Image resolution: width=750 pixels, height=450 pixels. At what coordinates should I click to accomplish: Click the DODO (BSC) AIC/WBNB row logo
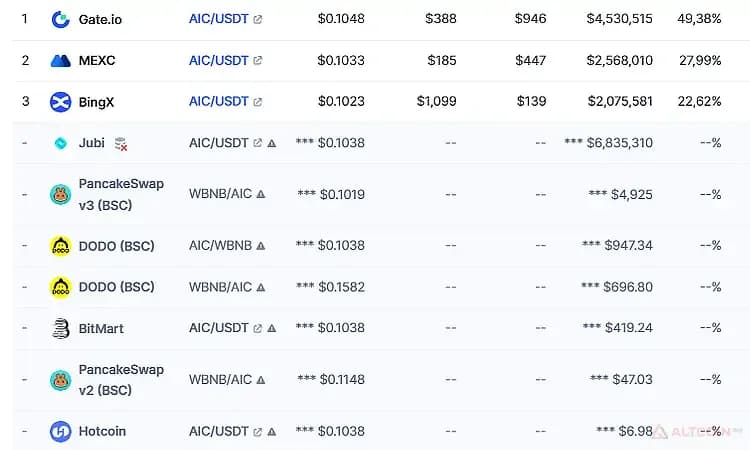click(60, 246)
